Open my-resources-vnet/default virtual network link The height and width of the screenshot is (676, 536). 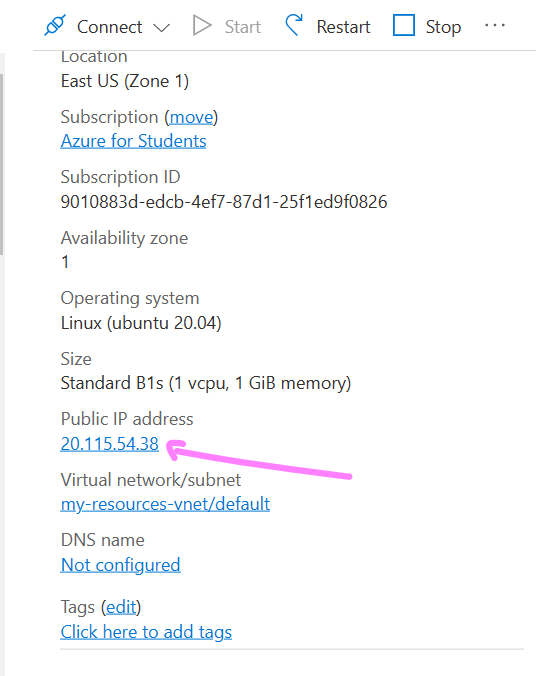tap(165, 504)
